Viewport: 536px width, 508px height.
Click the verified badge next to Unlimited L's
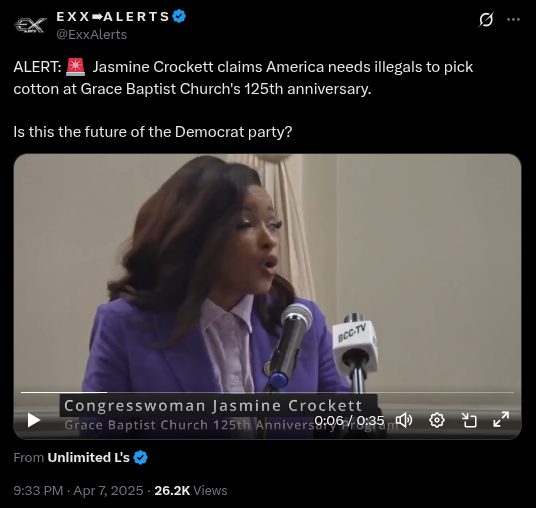click(x=140, y=457)
